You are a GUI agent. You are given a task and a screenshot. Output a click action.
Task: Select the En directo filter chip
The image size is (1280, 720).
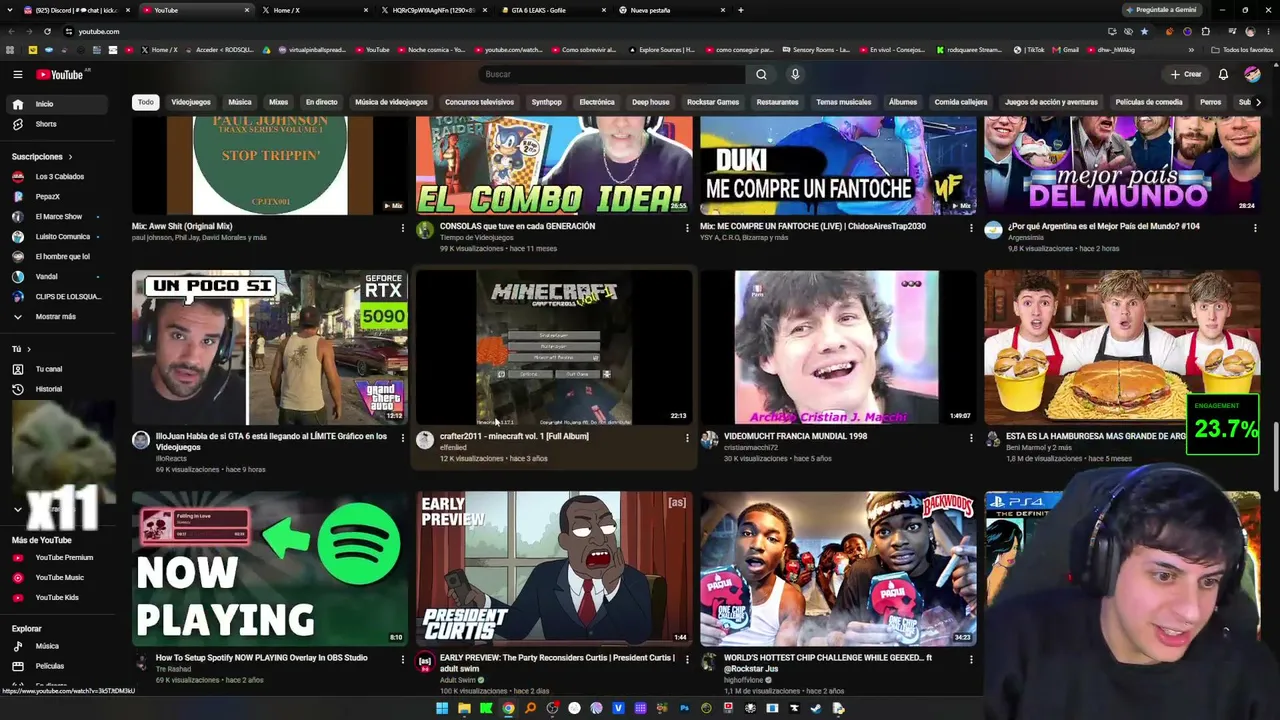point(322,102)
